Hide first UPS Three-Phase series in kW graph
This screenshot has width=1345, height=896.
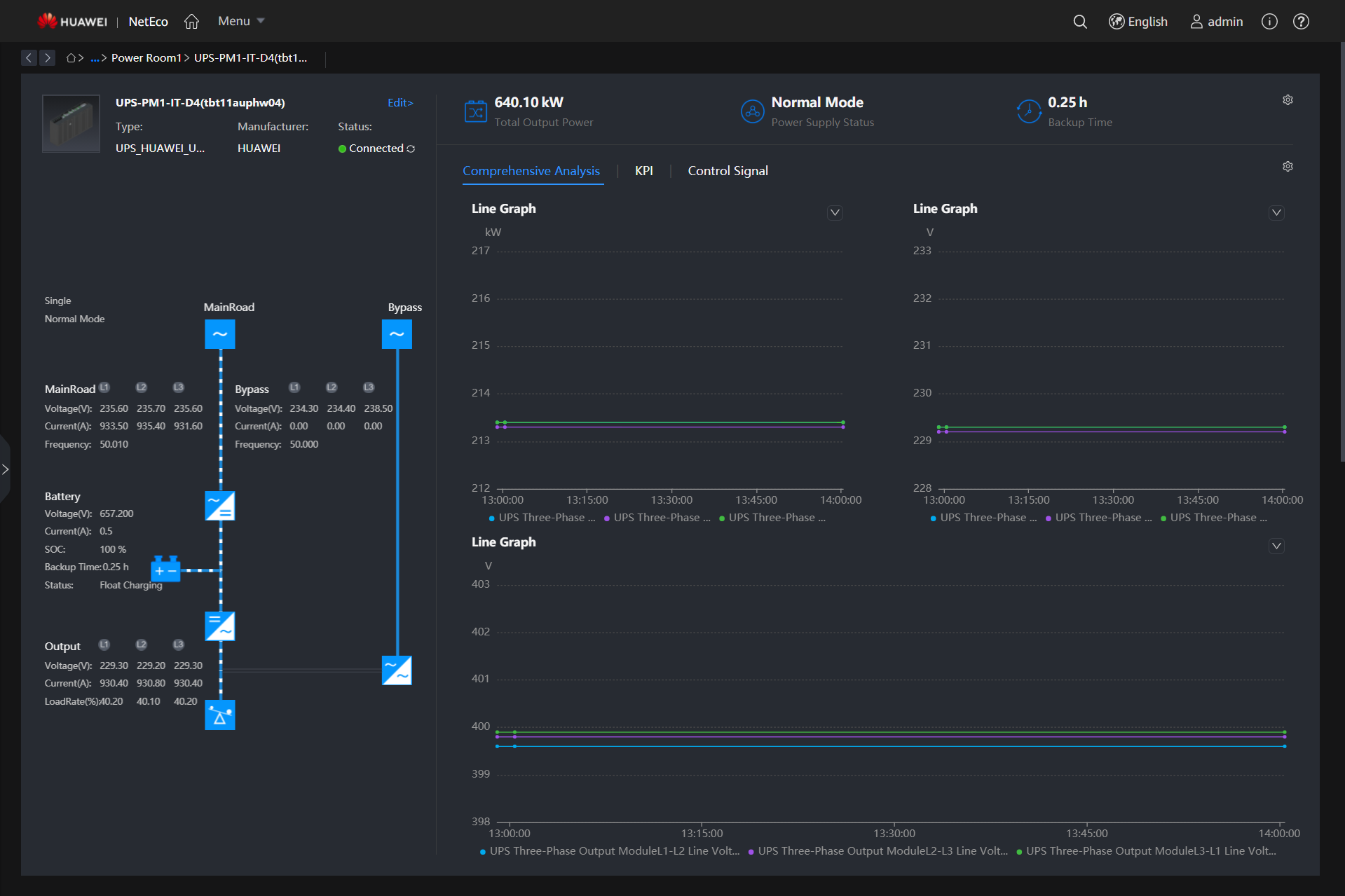pos(542,517)
